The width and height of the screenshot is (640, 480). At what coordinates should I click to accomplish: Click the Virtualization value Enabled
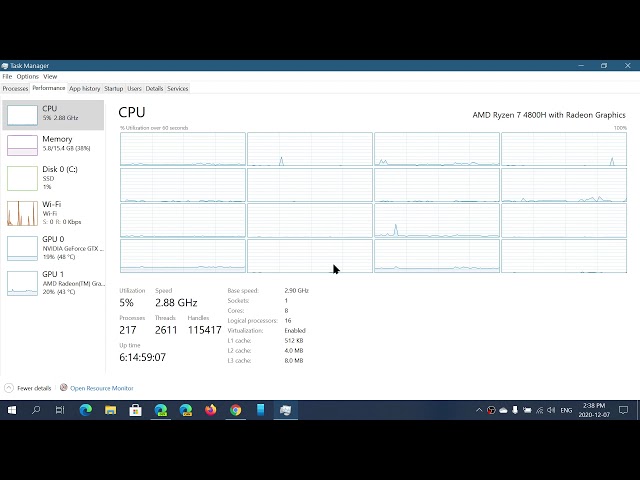tap(295, 331)
